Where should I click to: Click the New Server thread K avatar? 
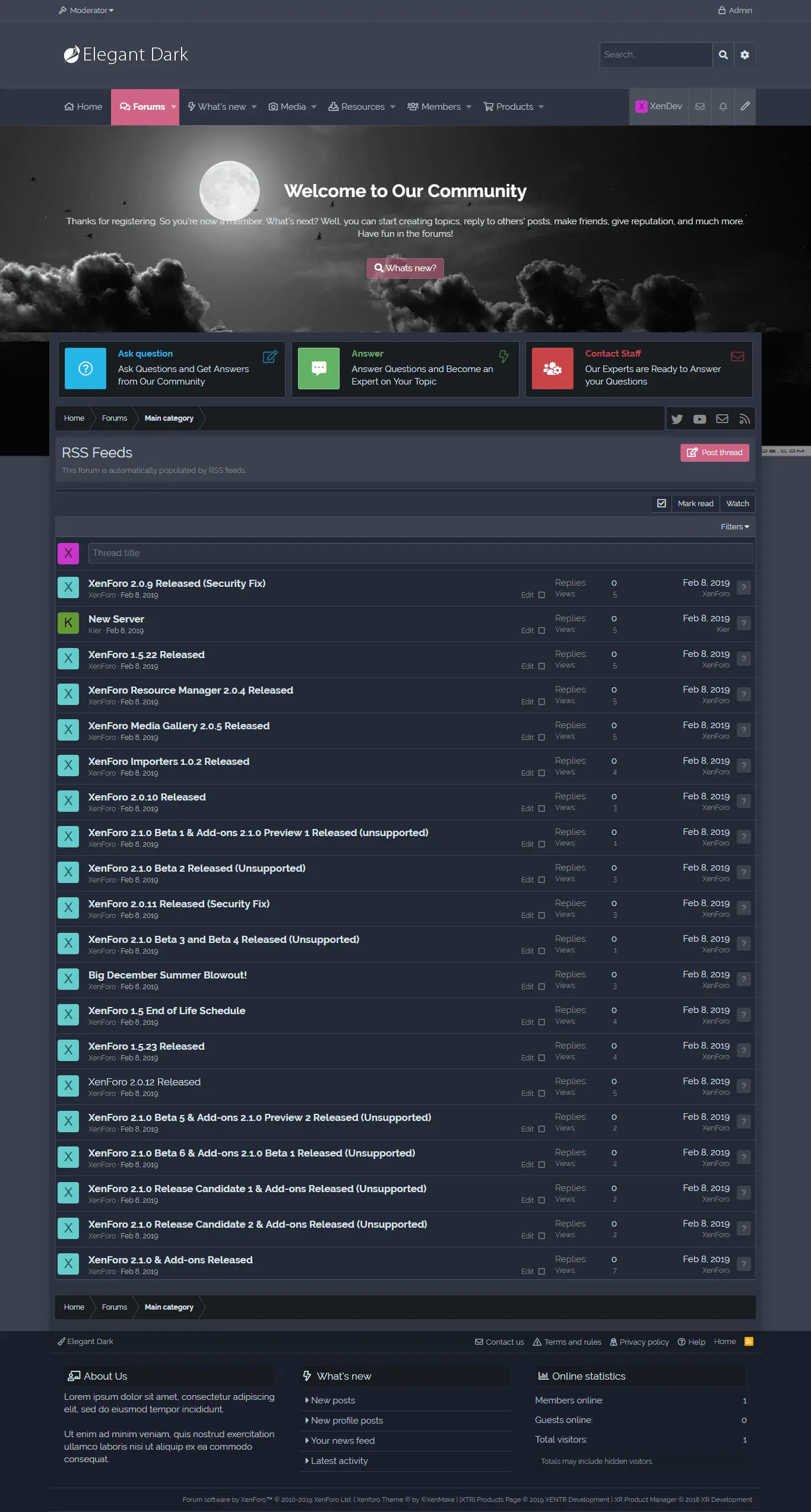click(x=68, y=623)
